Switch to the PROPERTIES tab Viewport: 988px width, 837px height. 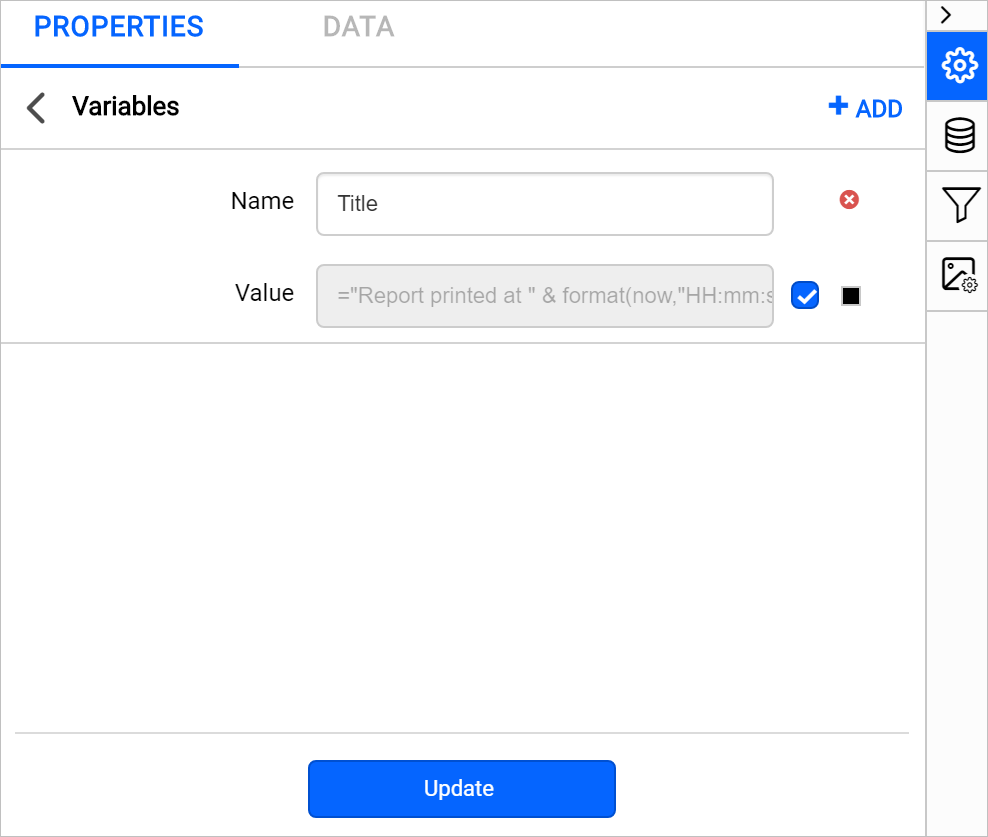pyautogui.click(x=118, y=27)
